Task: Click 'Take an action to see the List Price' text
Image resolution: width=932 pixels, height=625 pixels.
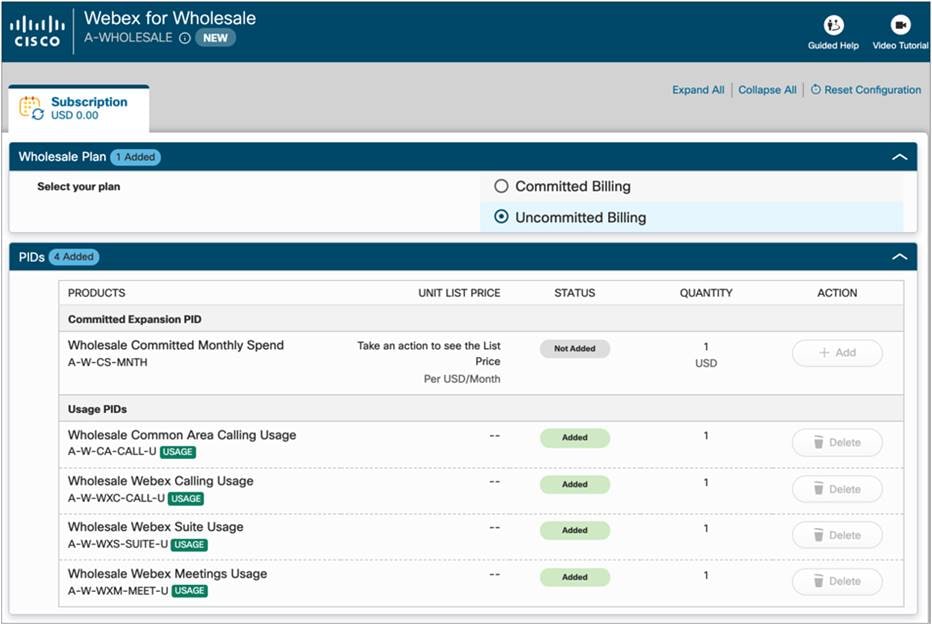Action: click(429, 353)
